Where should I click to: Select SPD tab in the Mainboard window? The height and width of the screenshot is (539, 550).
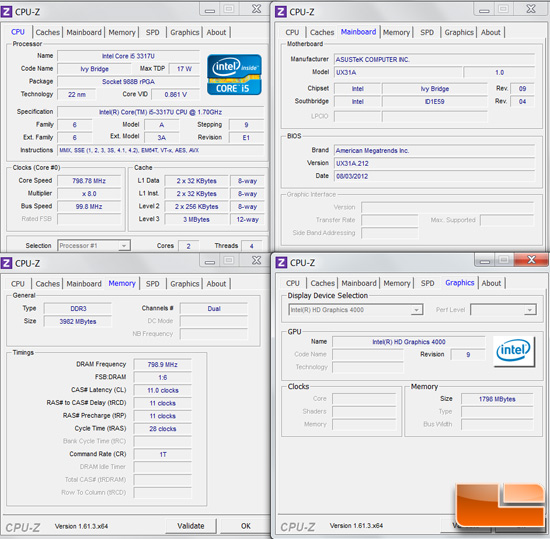click(427, 32)
